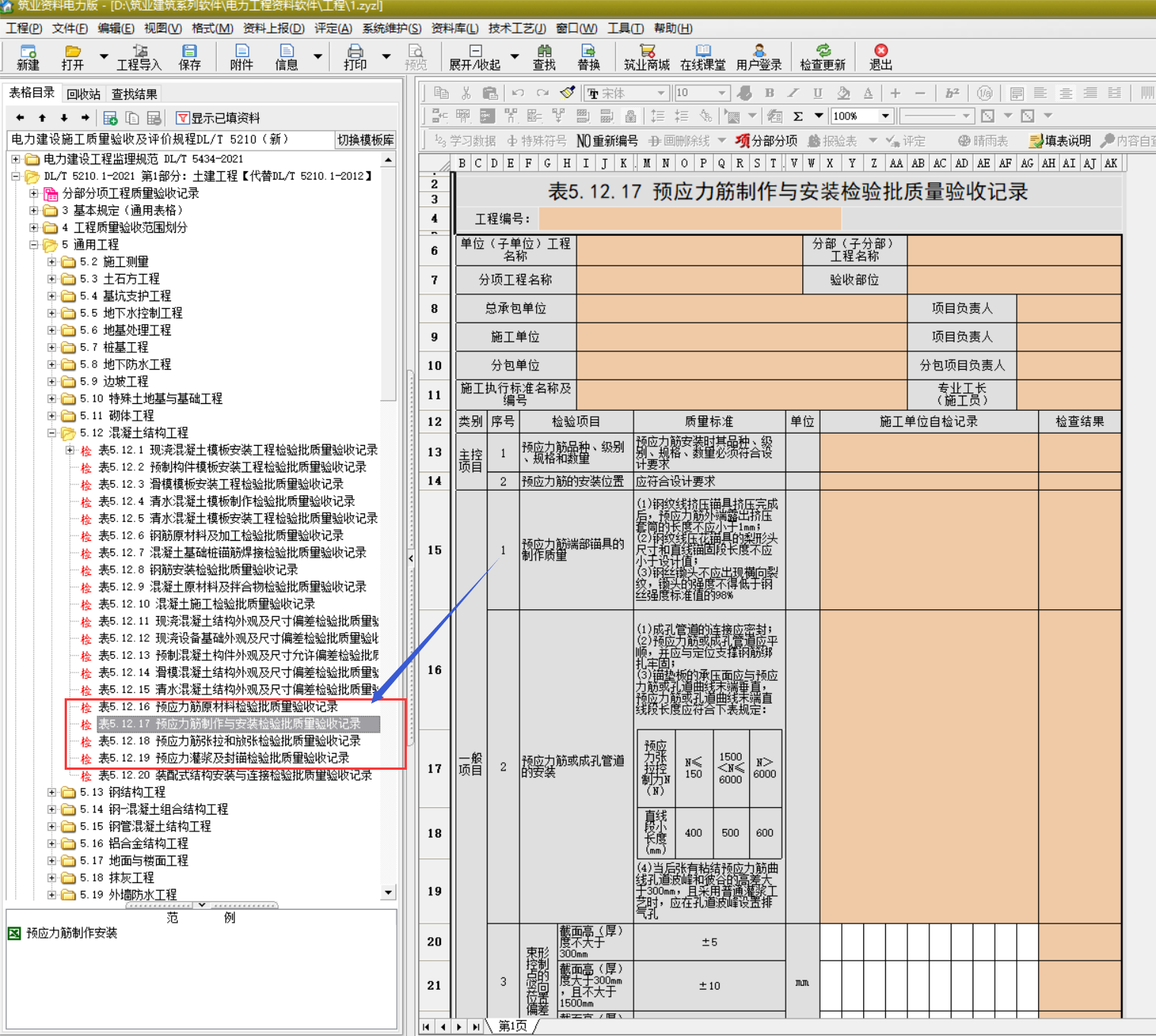Viewport: 1156px width, 1036px height.
Task: Open the 系统维护(S) menu
Action: coord(392,28)
